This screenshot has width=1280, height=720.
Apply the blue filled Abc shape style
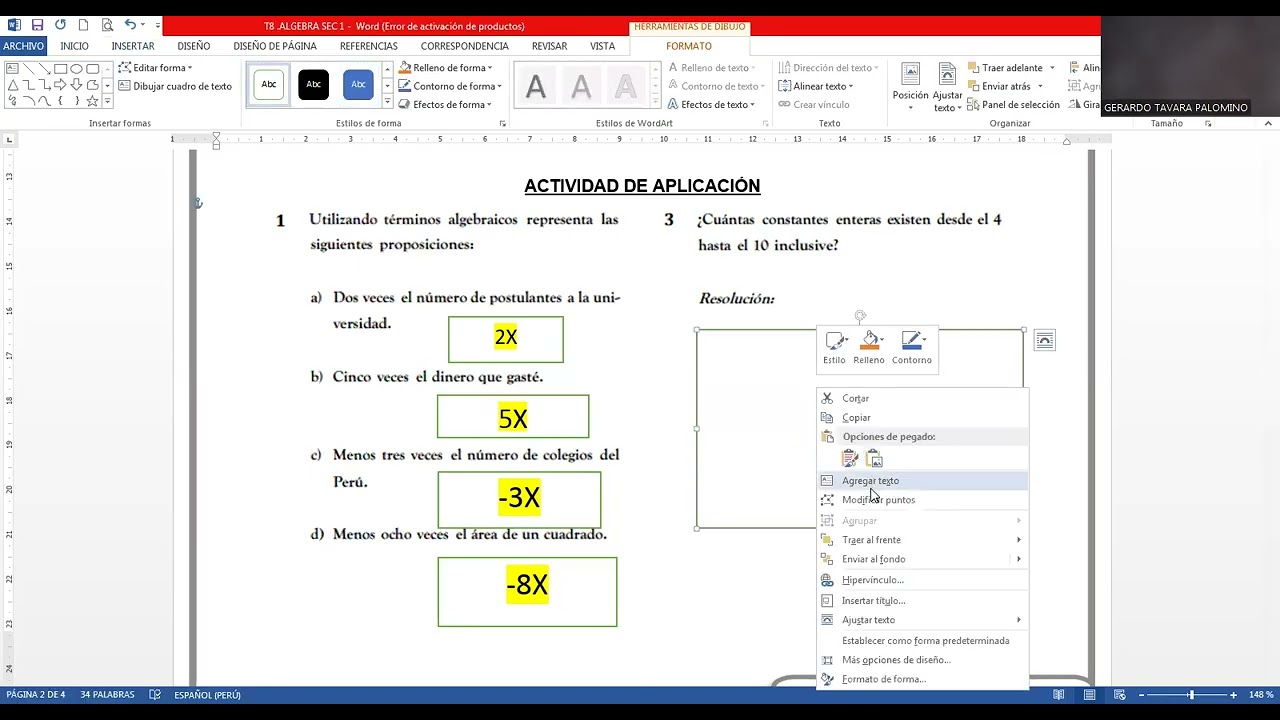coord(358,85)
